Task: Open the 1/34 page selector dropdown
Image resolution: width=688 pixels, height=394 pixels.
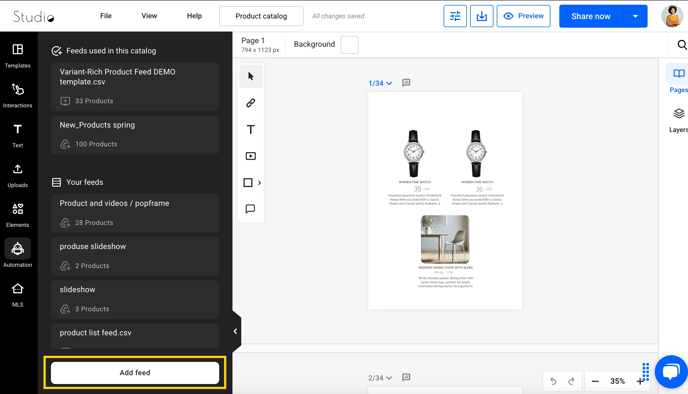Action: pyautogui.click(x=380, y=83)
